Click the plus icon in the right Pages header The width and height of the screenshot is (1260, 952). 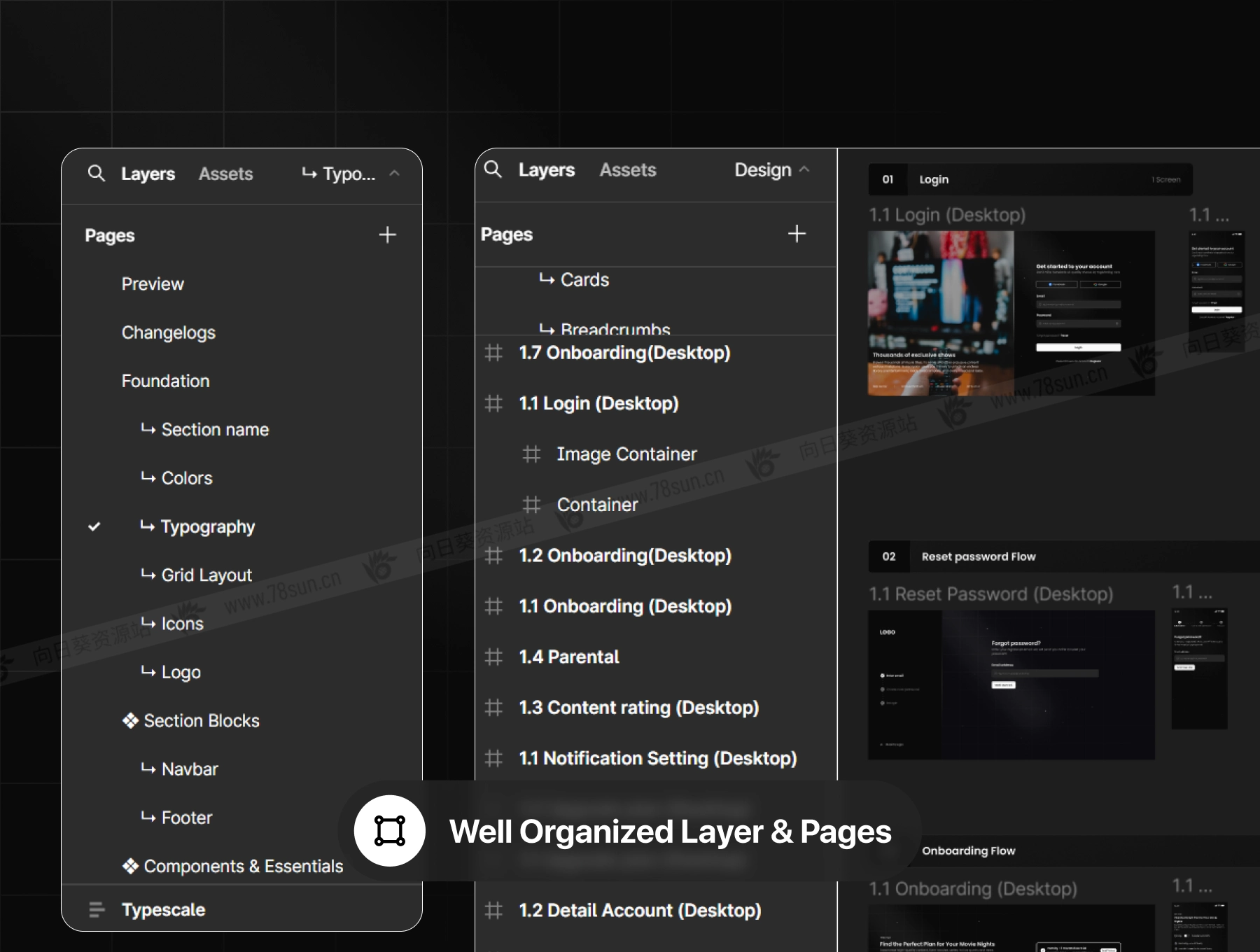[x=797, y=234]
